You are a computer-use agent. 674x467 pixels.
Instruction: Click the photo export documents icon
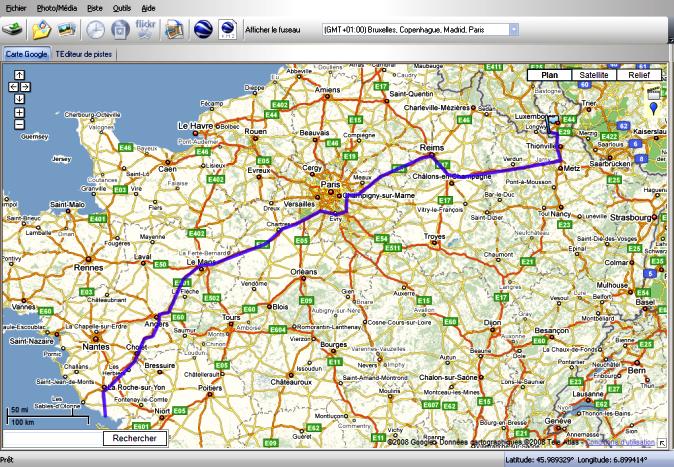pyautogui.click(x=175, y=30)
